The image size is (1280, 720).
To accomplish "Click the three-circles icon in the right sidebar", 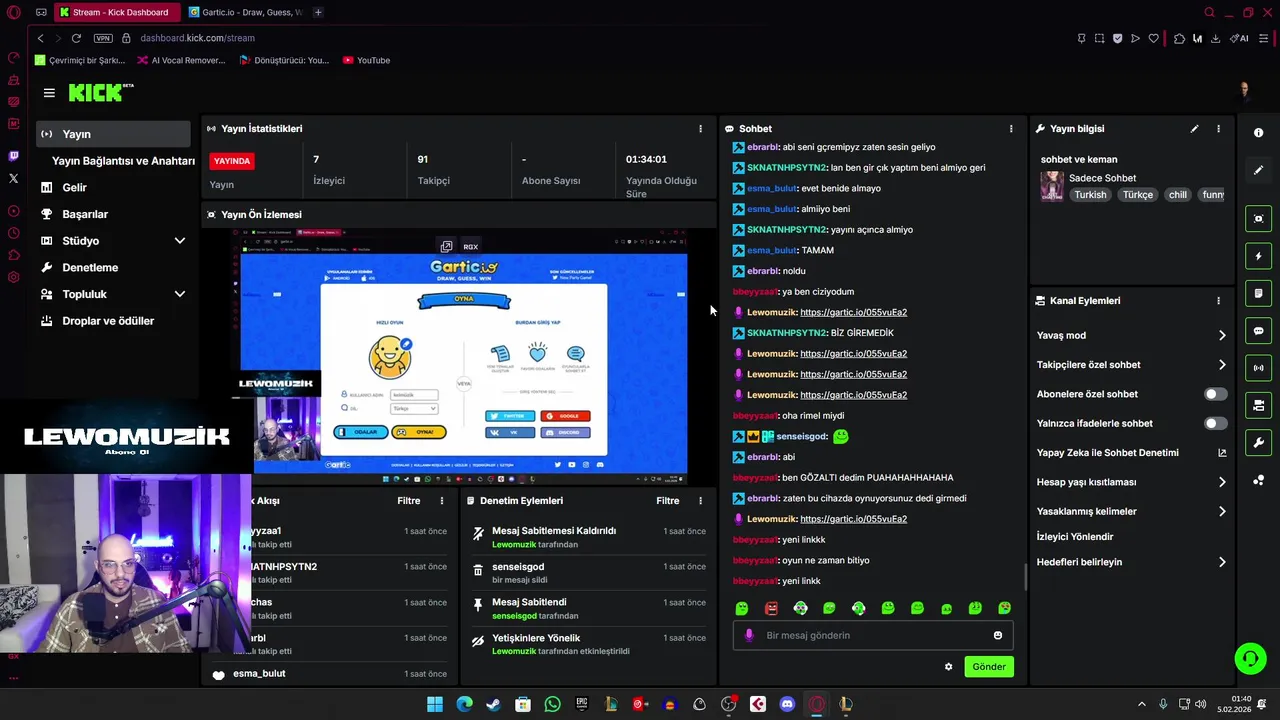I will pos(1258,481).
